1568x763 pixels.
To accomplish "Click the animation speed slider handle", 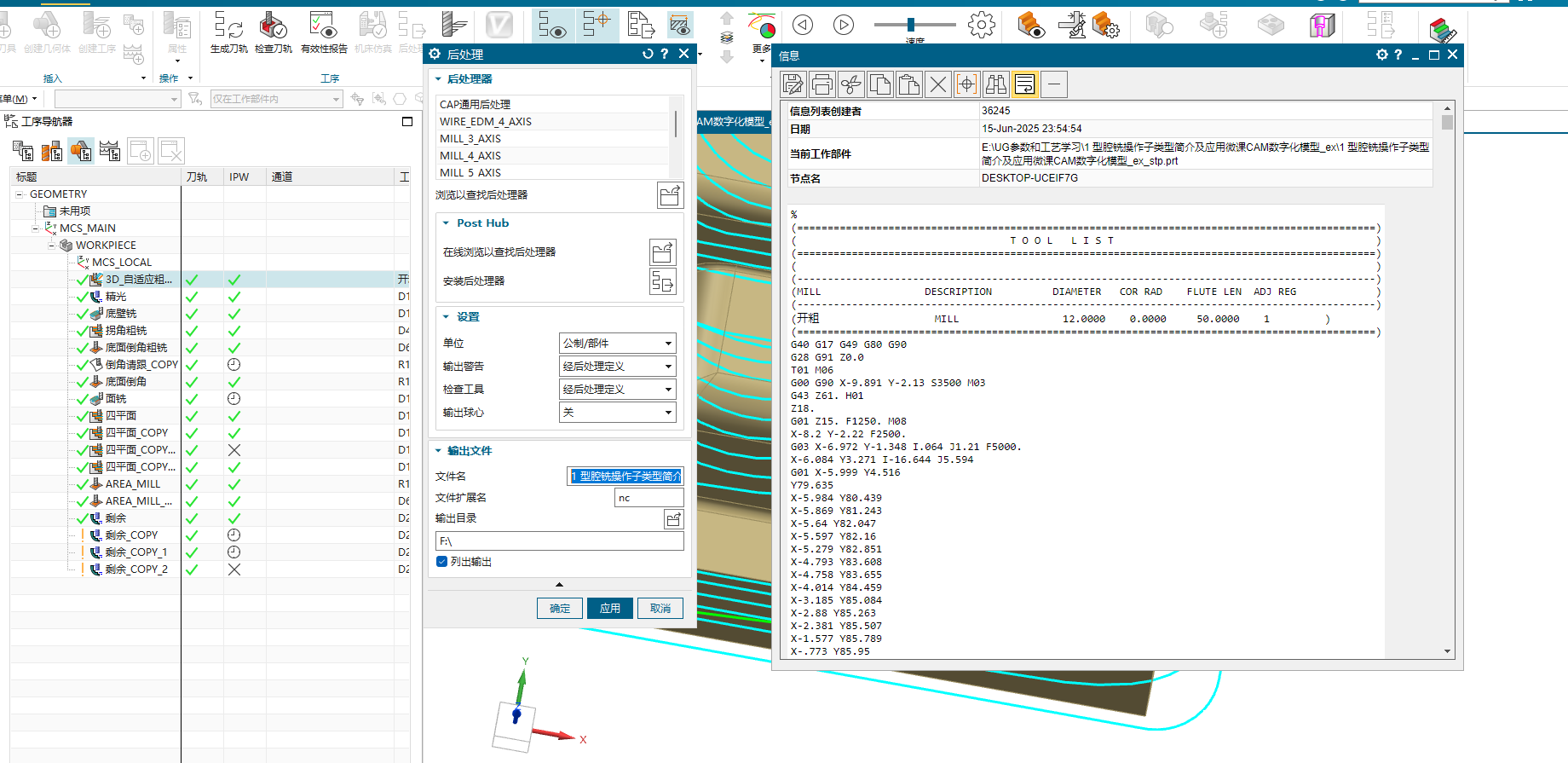I will pyautogui.click(x=911, y=25).
